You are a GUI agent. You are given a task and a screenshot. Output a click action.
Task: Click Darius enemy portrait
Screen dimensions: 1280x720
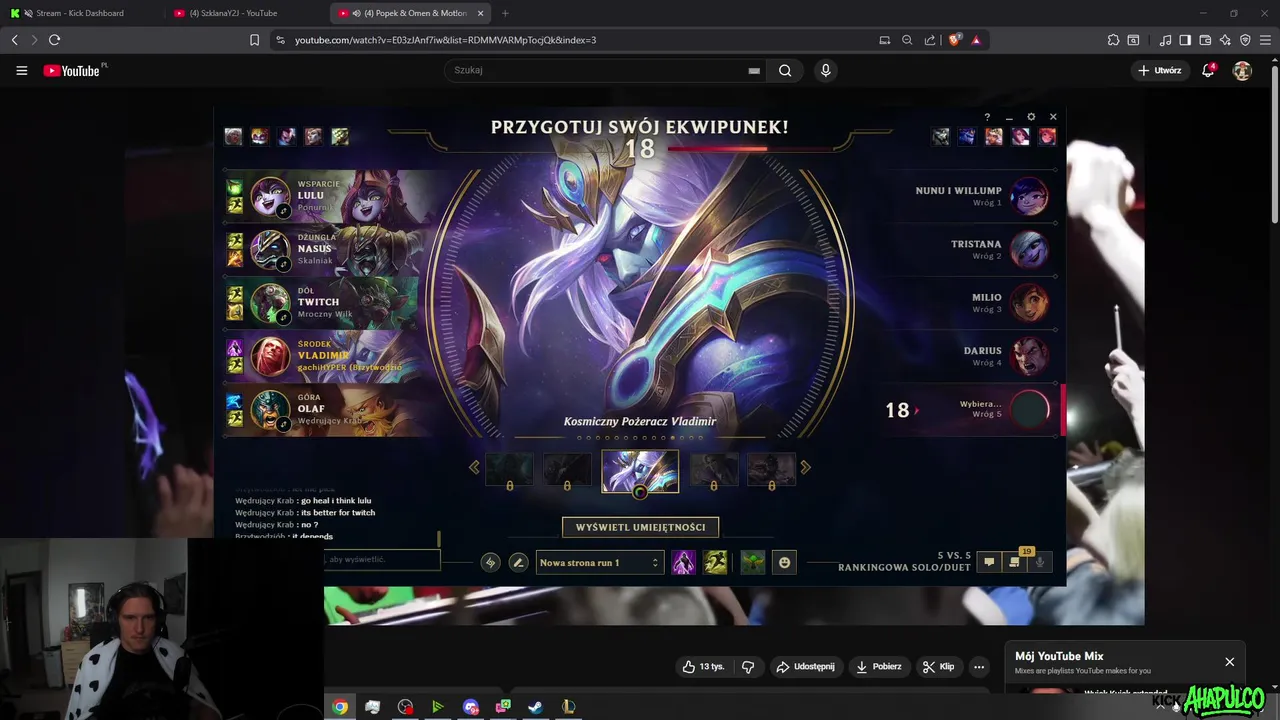coord(1029,356)
